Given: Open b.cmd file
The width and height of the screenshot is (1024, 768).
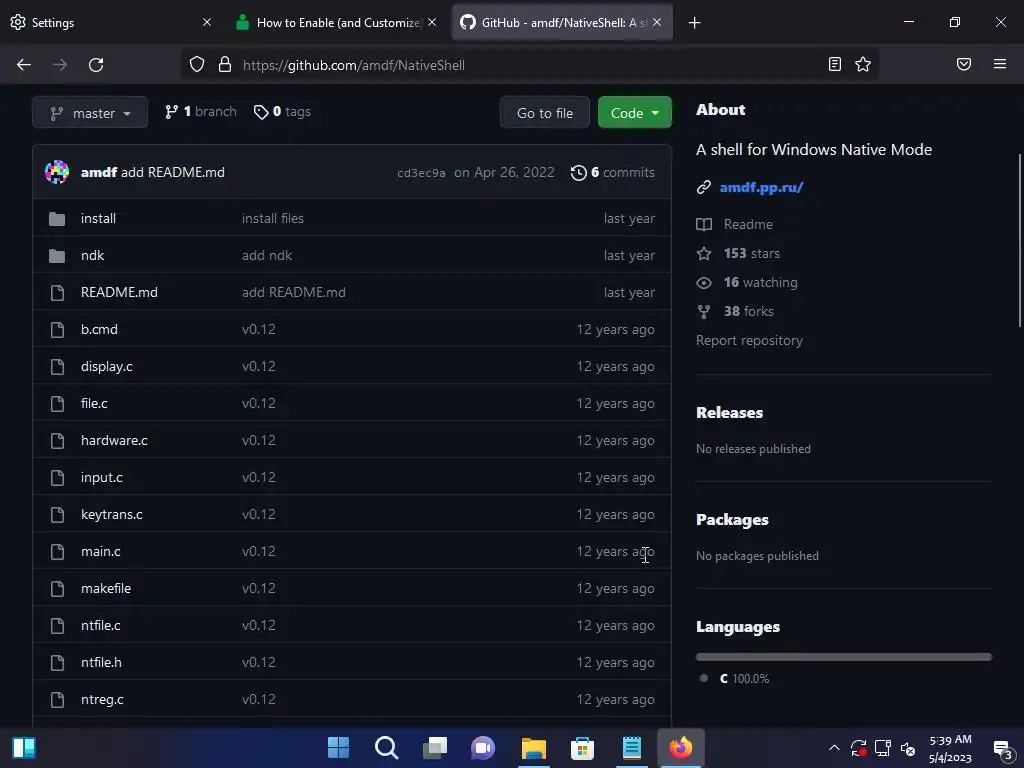Looking at the screenshot, I should coord(99,329).
